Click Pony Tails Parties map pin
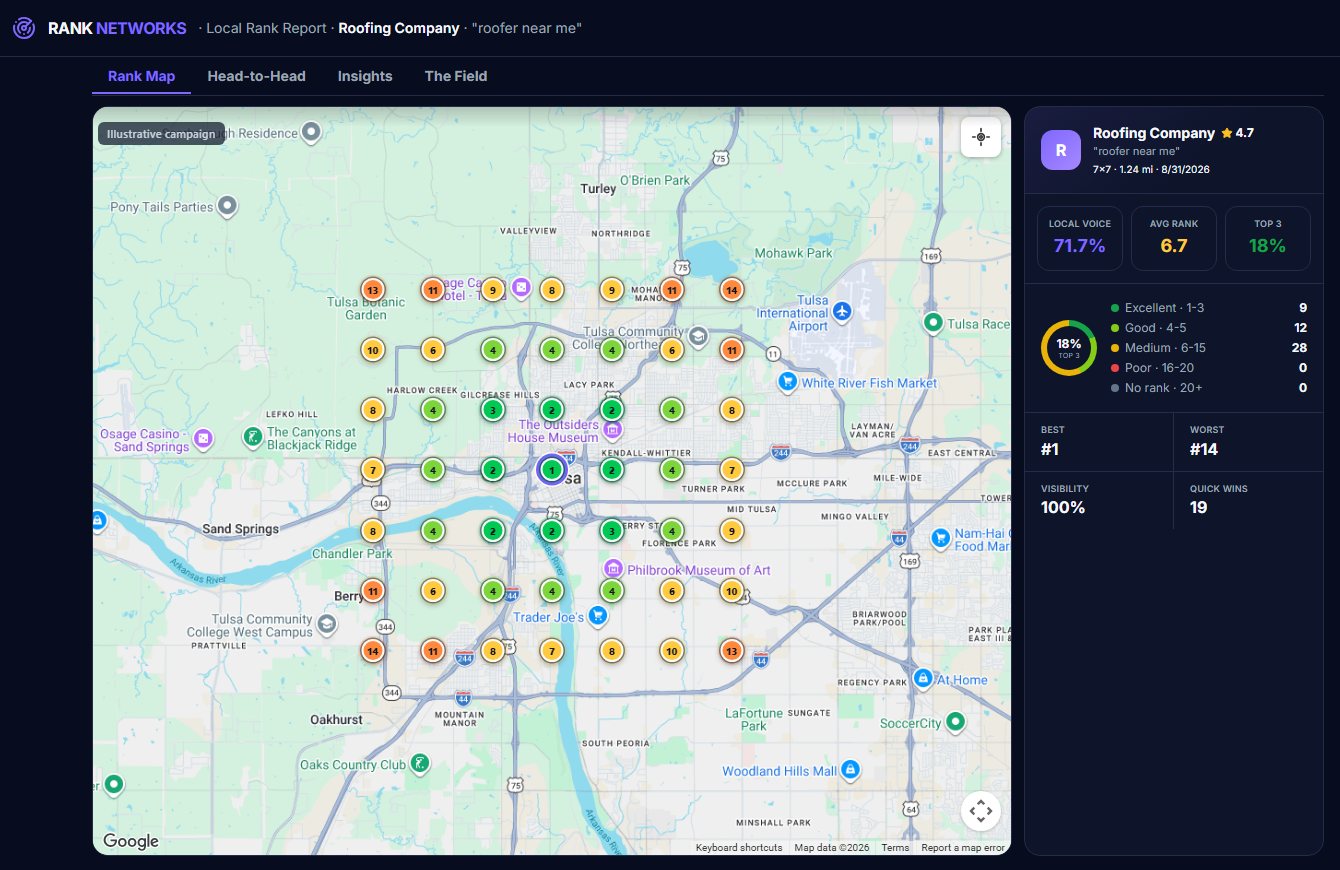This screenshot has height=870, width=1340. tap(228, 206)
